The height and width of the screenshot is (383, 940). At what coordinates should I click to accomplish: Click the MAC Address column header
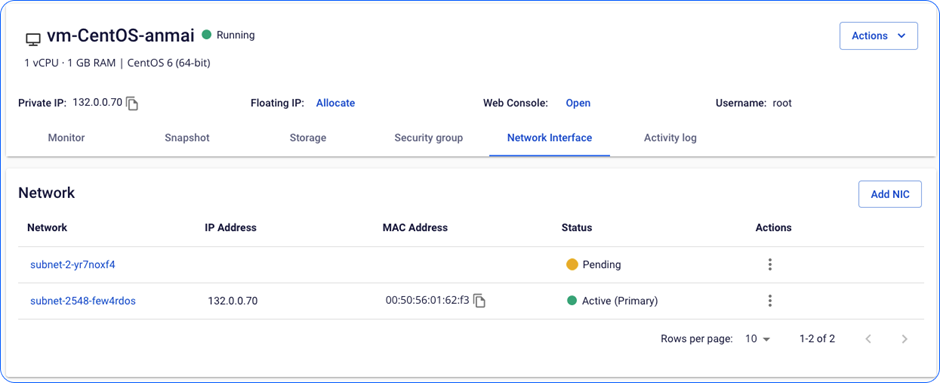tap(415, 228)
